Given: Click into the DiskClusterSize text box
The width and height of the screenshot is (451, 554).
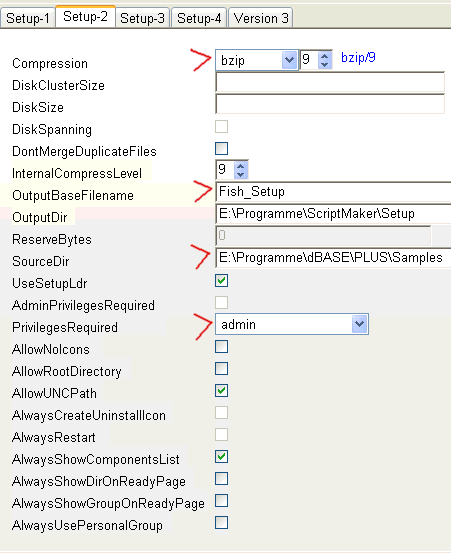Looking at the screenshot, I should click(x=330, y=83).
